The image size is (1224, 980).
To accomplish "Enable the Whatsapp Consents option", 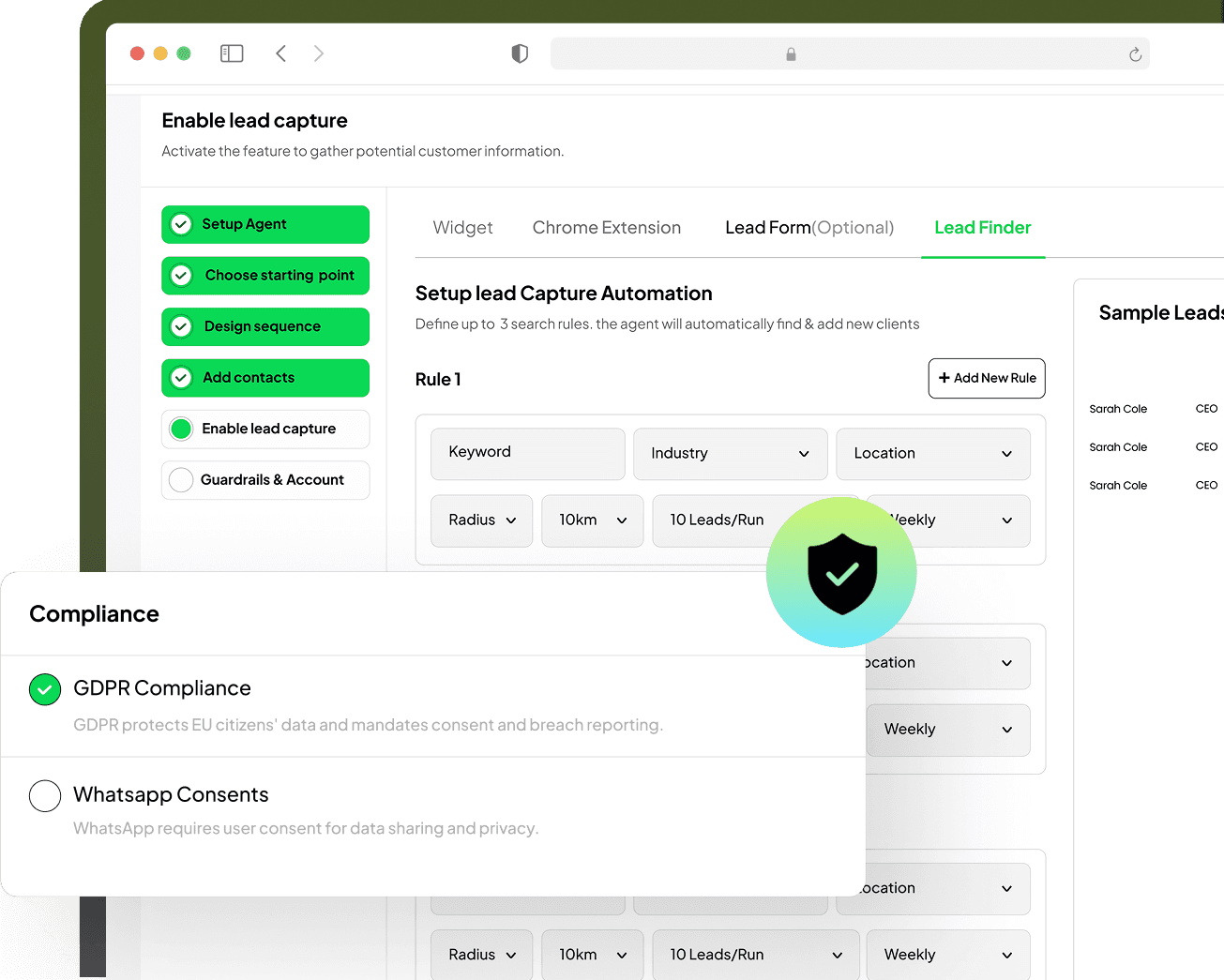I will click(45, 795).
